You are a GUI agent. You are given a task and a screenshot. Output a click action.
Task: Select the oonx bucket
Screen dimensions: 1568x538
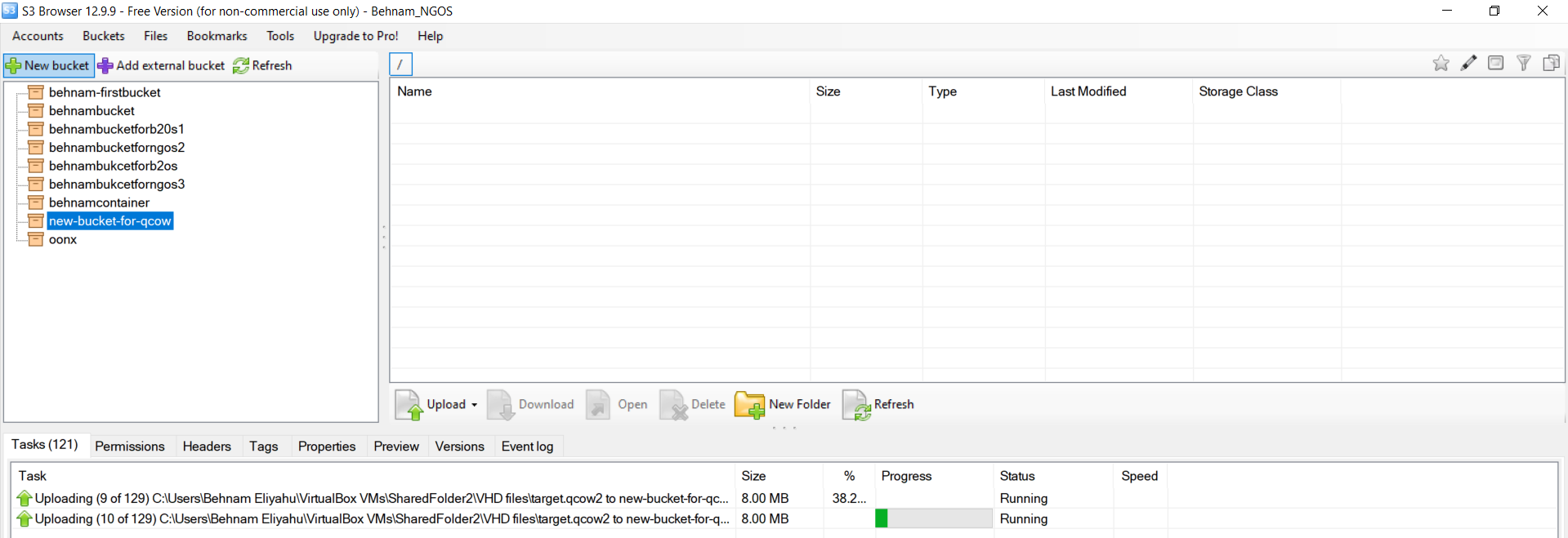(63, 239)
